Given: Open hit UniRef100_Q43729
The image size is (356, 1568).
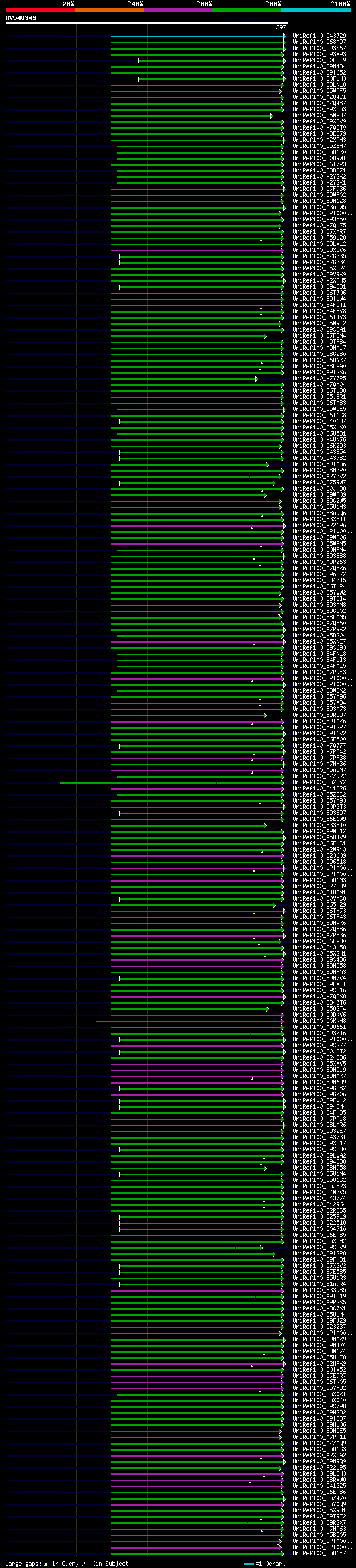Looking at the screenshot, I should 319,36.
